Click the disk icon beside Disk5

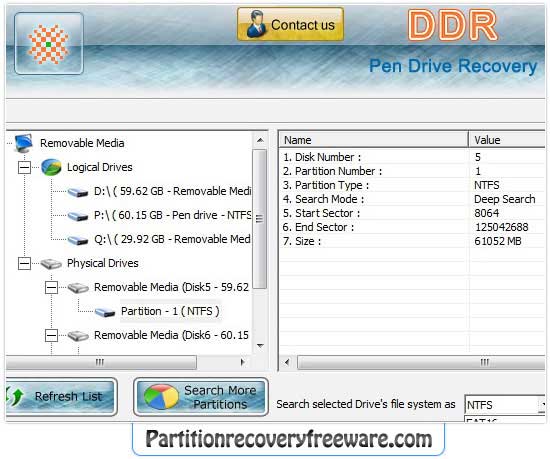pyautogui.click(x=78, y=288)
